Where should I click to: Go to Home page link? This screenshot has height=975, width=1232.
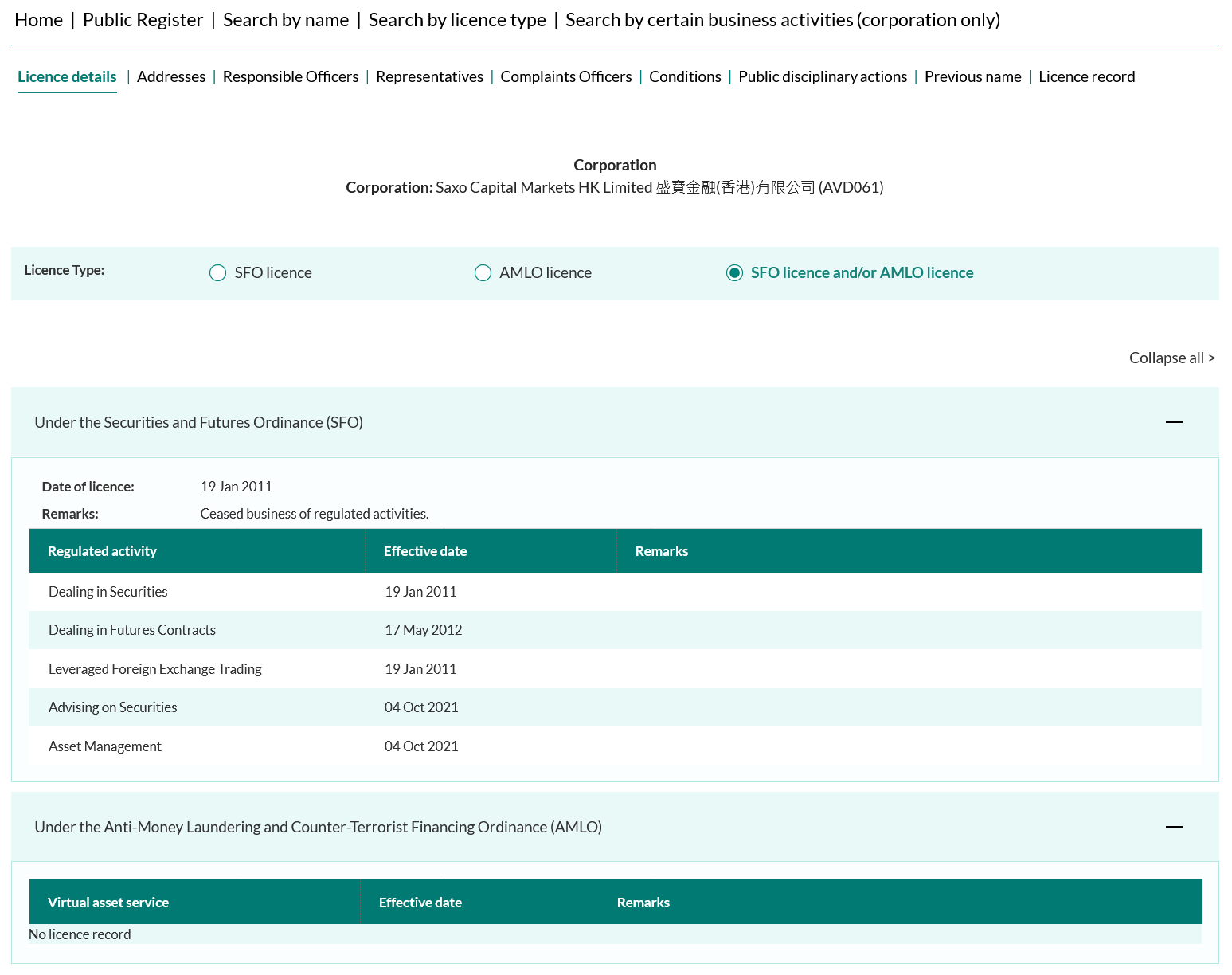[38, 20]
